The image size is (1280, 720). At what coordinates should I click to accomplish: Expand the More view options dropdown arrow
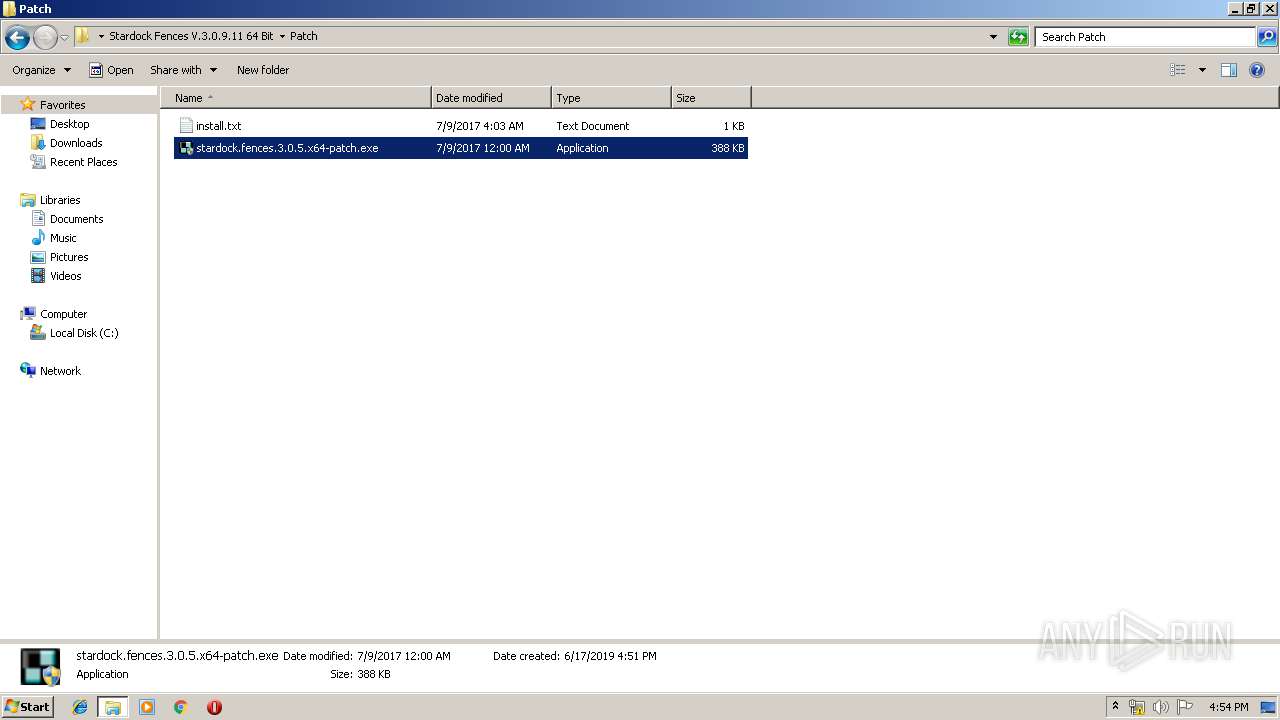click(x=1202, y=70)
